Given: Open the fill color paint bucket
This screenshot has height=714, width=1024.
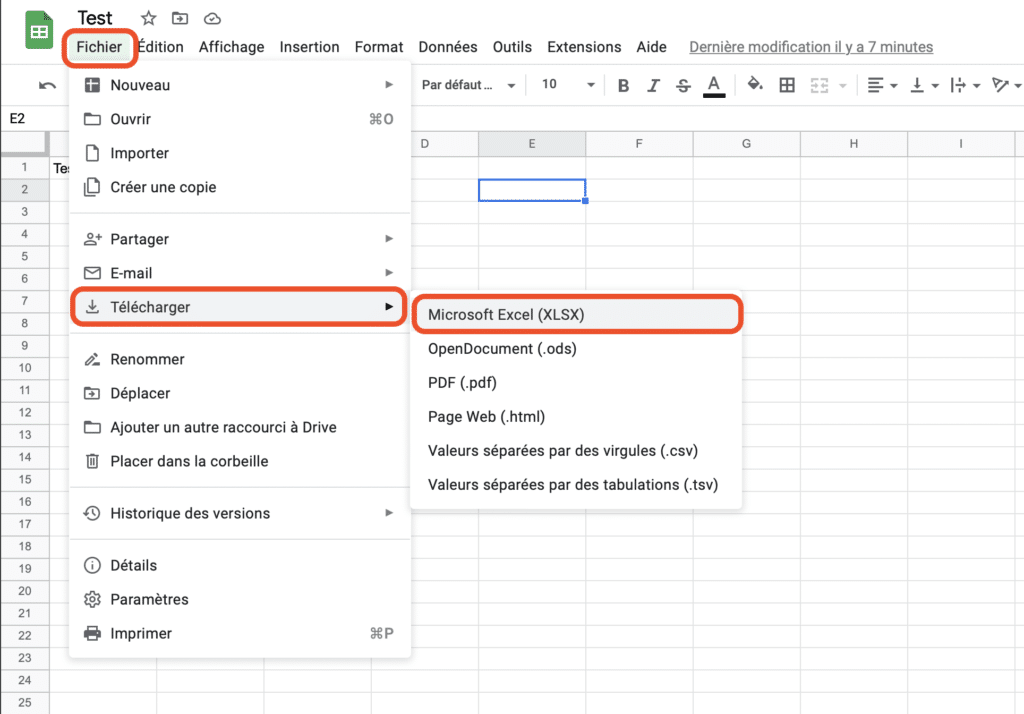Looking at the screenshot, I should pos(755,84).
